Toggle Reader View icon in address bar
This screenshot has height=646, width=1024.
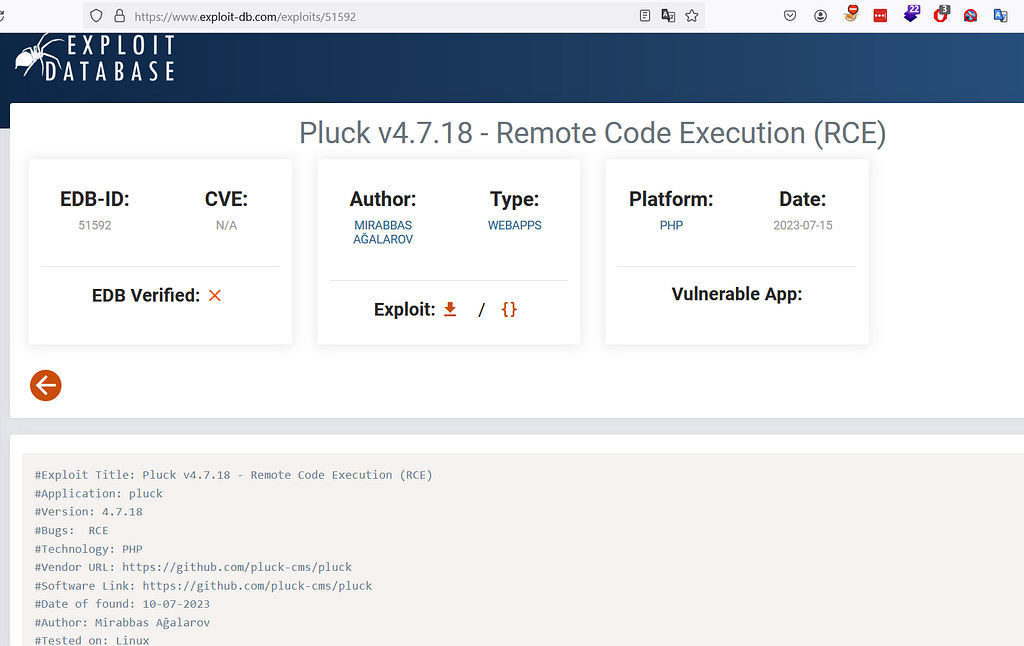click(645, 16)
